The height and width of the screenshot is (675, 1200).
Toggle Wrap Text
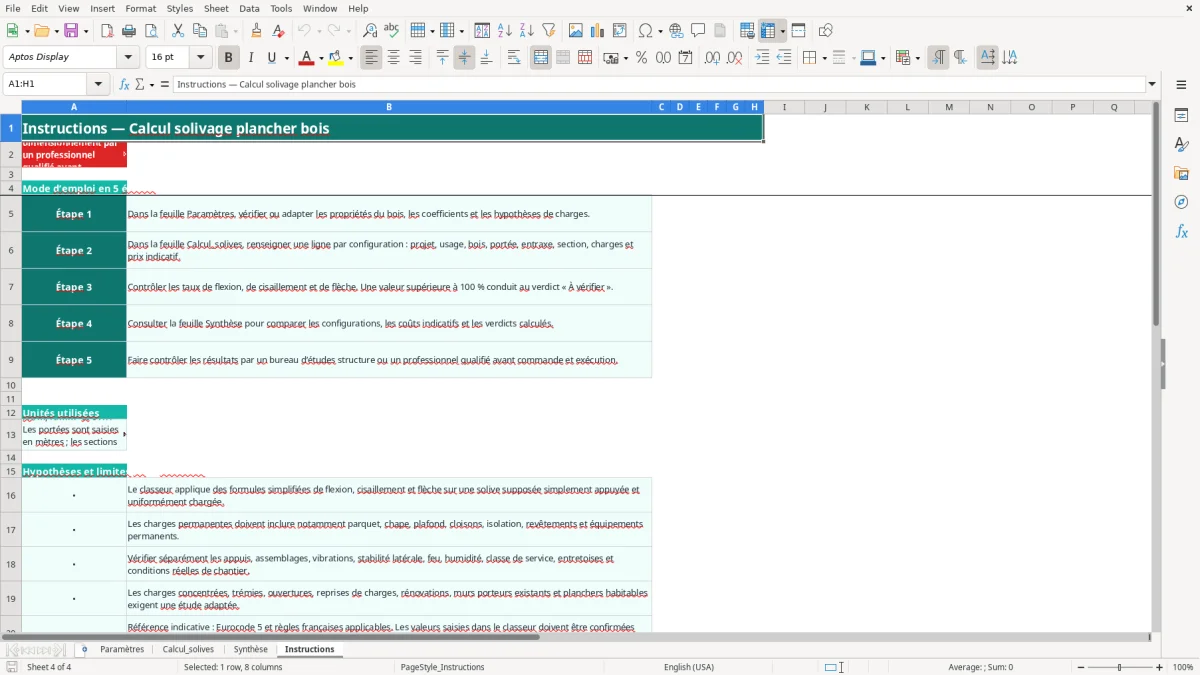click(x=513, y=58)
